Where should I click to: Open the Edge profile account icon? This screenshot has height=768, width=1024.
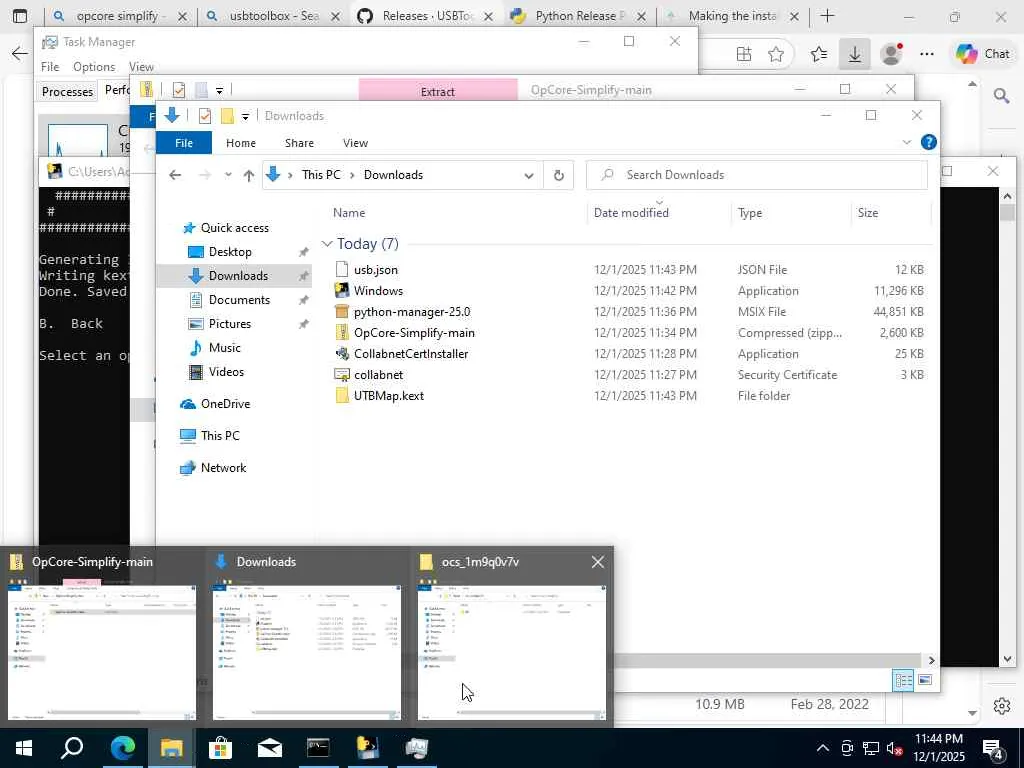(x=891, y=54)
